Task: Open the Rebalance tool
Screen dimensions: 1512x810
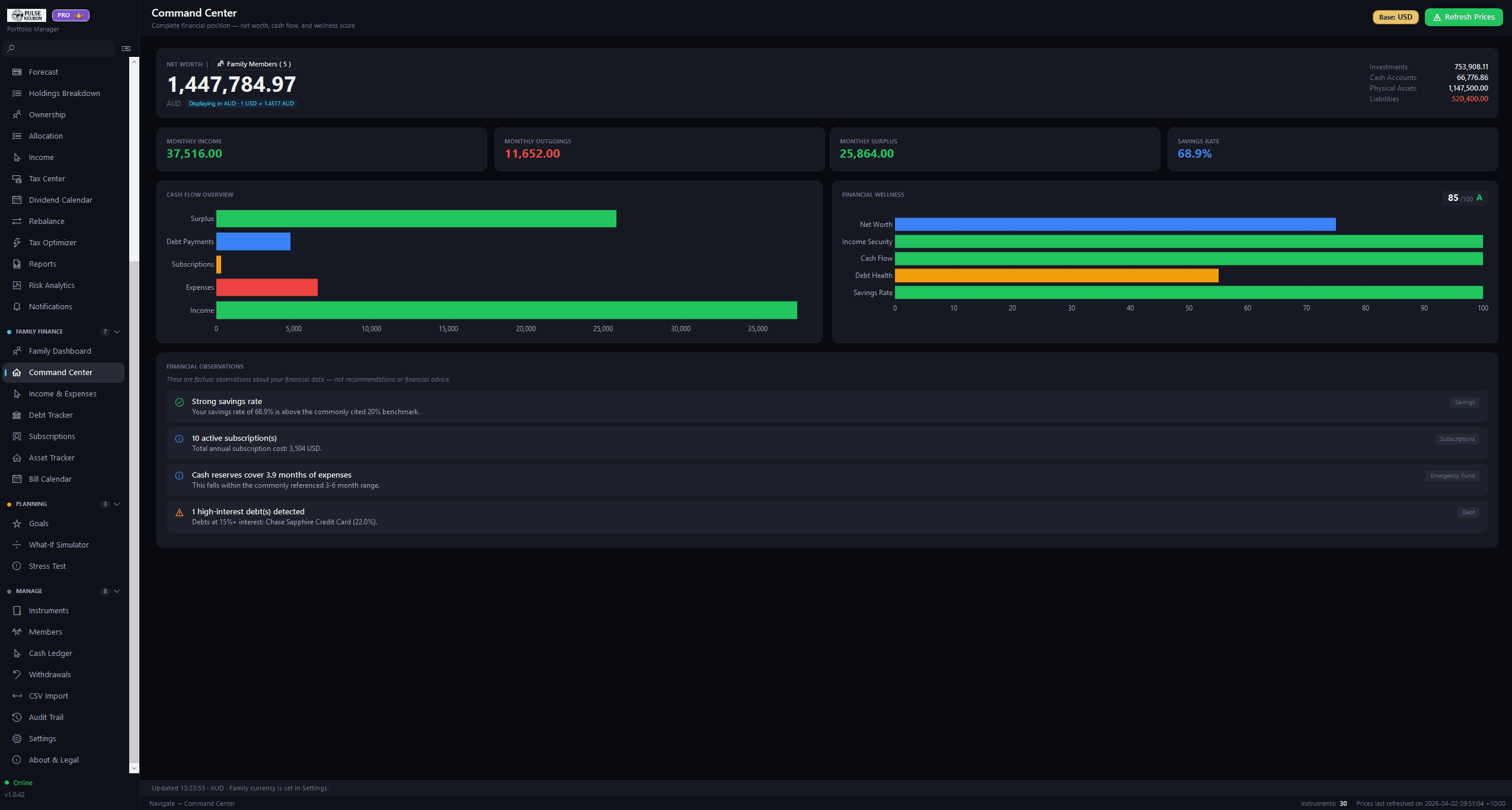Action: point(47,221)
